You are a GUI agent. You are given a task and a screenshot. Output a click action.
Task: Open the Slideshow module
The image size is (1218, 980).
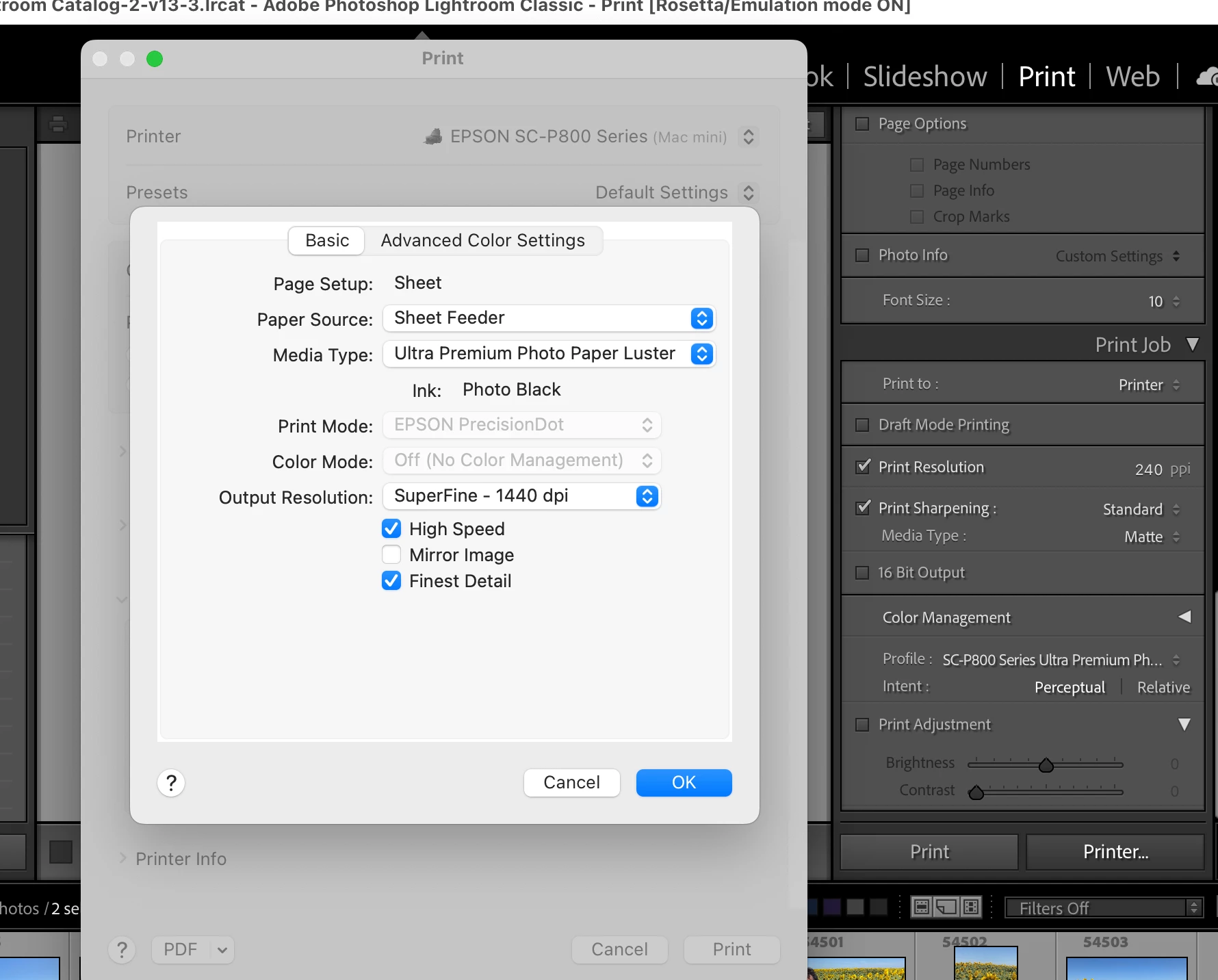[x=925, y=76]
